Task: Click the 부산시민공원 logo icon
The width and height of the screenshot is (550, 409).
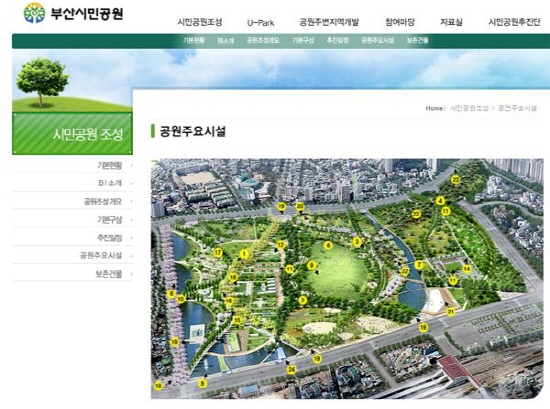Action: (34, 13)
